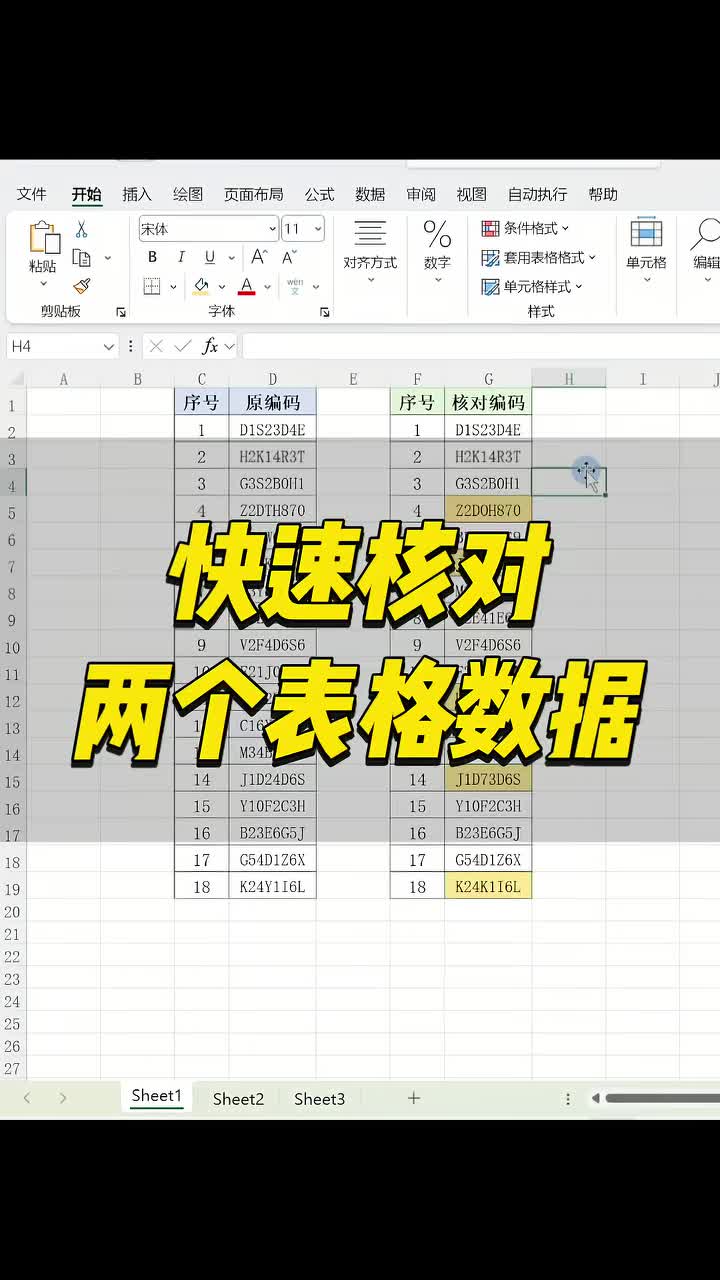Go to previous sheet arrow
Screen dimensions: 720x1280
pos(27,1098)
